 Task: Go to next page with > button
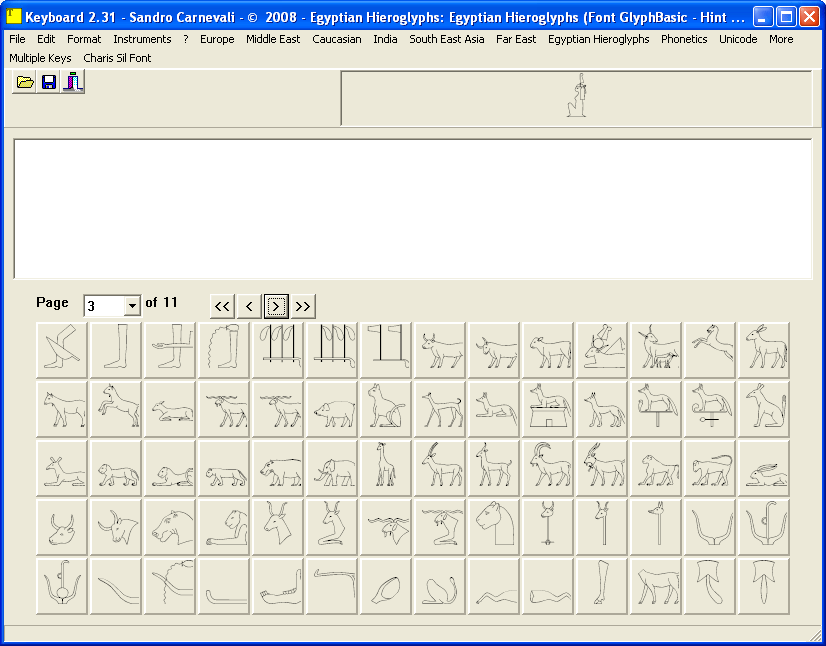coord(276,306)
